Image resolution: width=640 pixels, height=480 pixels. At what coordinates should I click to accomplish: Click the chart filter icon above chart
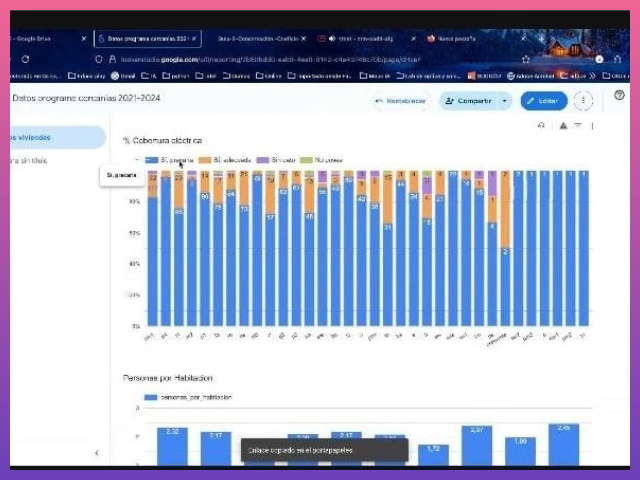[x=577, y=126]
